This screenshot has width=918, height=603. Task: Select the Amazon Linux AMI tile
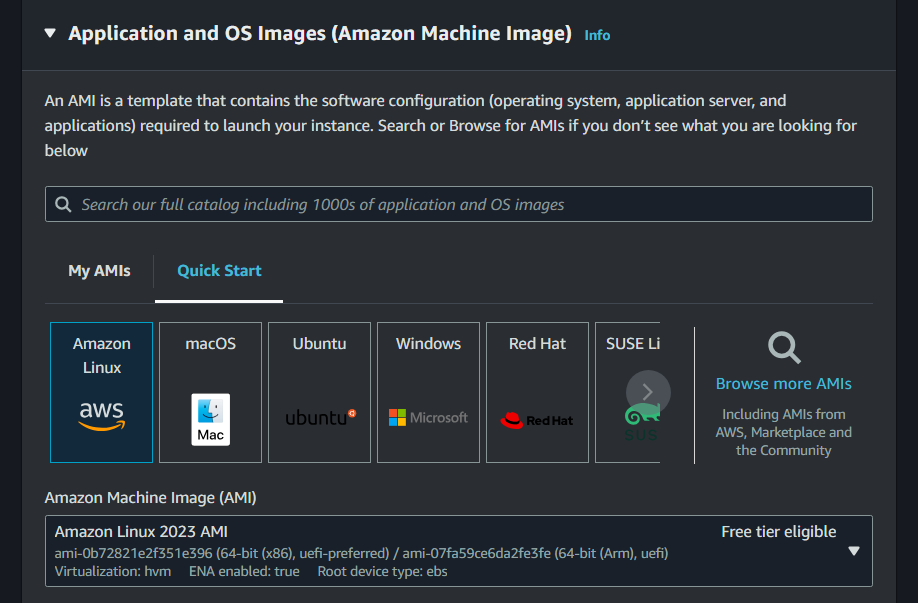point(101,392)
